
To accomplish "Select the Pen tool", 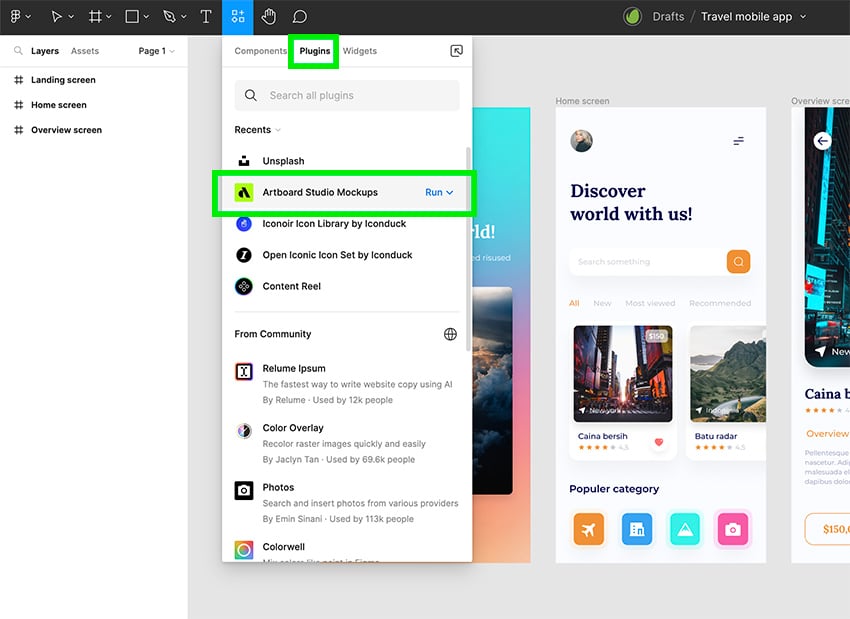I will tap(167, 16).
